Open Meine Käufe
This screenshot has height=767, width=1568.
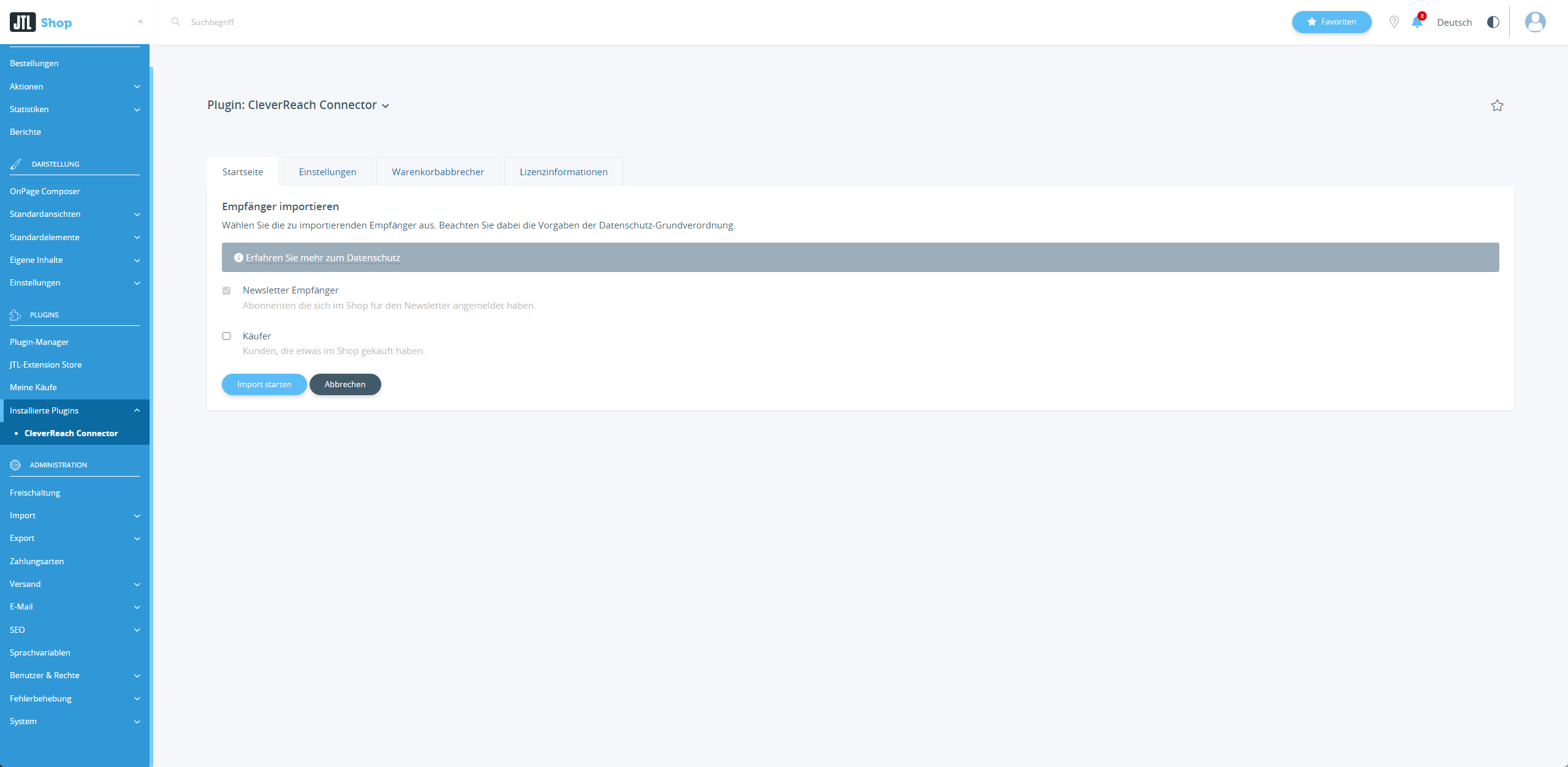pyautogui.click(x=33, y=387)
